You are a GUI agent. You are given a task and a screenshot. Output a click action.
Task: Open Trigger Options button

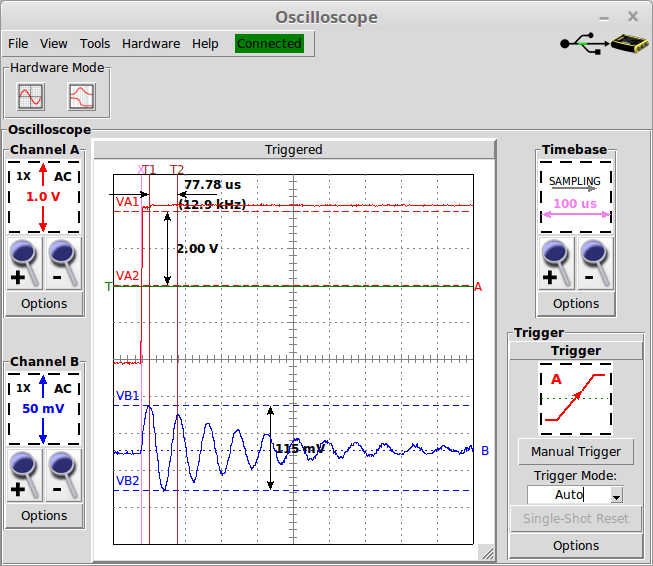click(x=576, y=546)
